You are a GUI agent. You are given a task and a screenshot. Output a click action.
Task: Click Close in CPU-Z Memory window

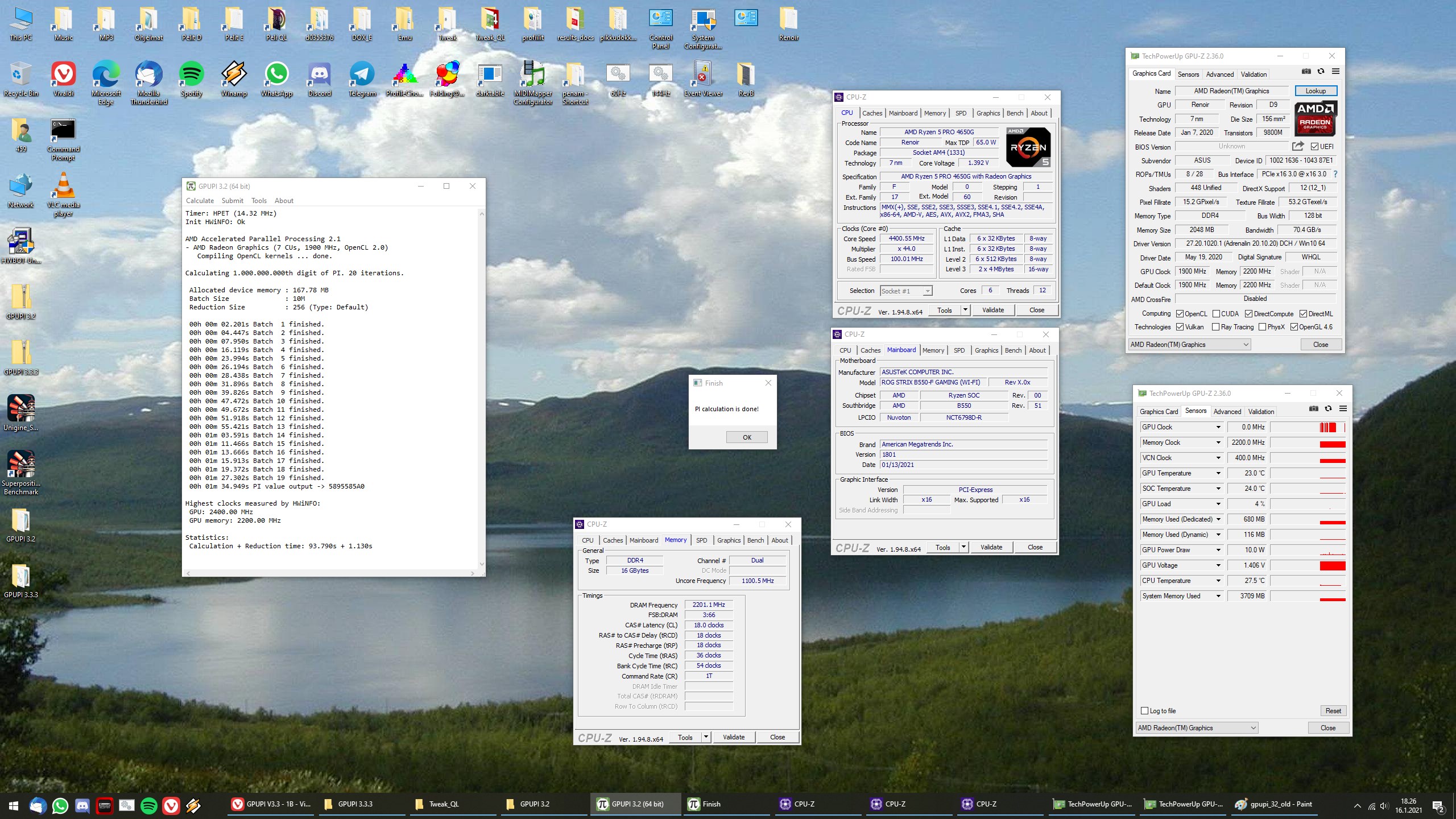click(777, 737)
